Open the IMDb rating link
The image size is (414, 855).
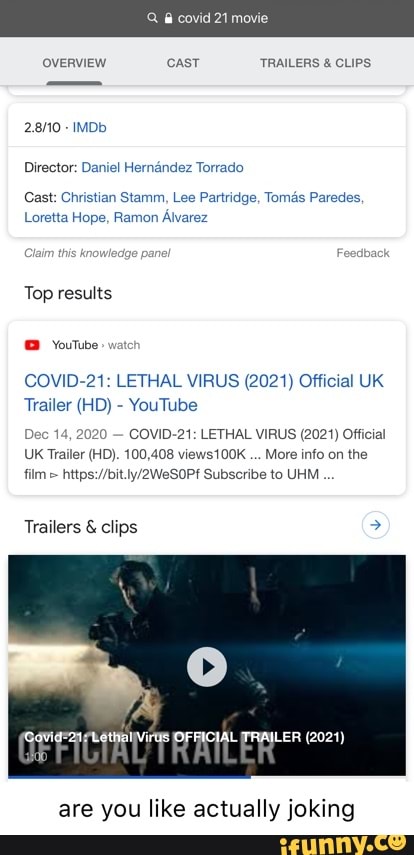pos(89,128)
